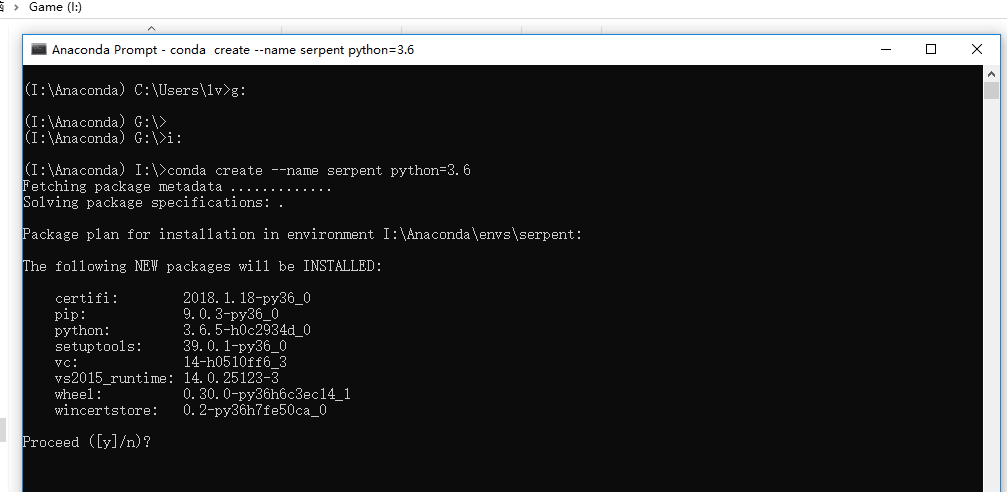This screenshot has height=492, width=1007.
Task: Click the 'Proceed ([y]/n)?' prompt line
Action: point(87,442)
